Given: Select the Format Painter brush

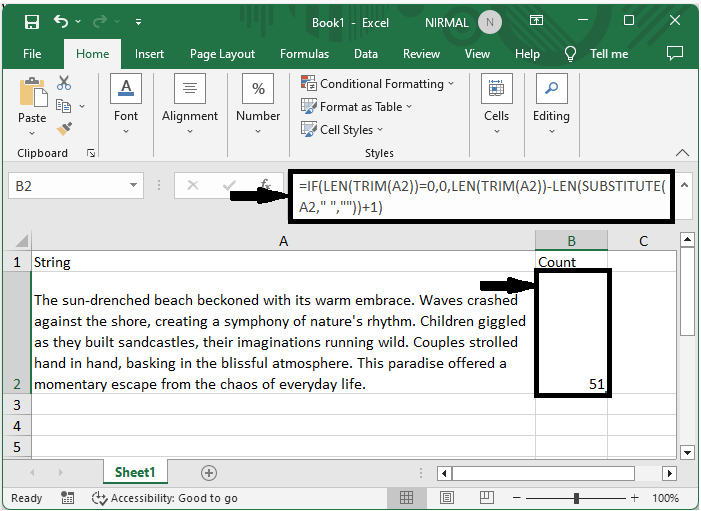Looking at the screenshot, I should (64, 129).
